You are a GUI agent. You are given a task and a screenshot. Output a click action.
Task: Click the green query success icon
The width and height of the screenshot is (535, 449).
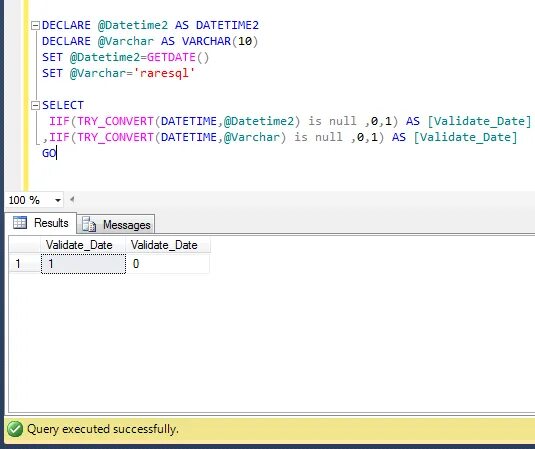[15, 429]
